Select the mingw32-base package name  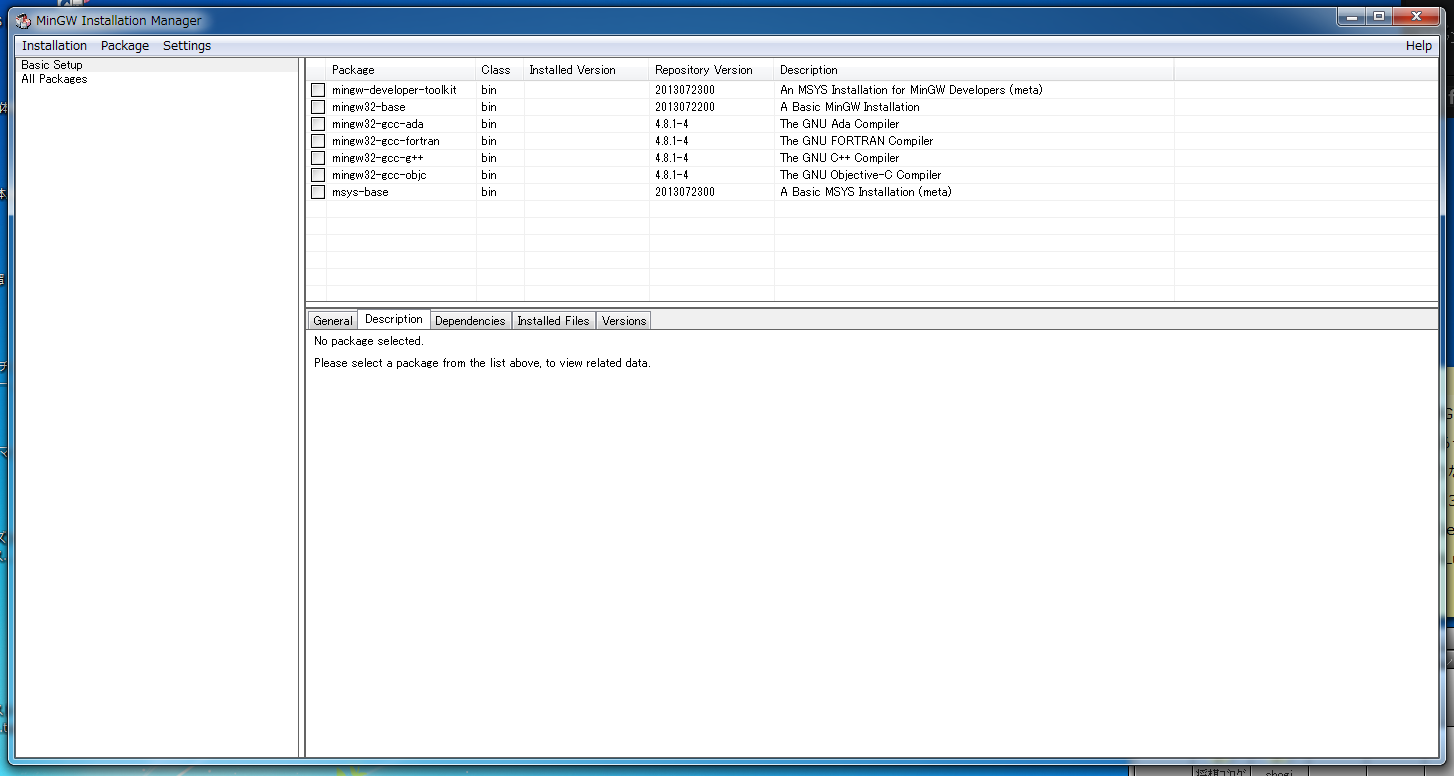point(369,107)
